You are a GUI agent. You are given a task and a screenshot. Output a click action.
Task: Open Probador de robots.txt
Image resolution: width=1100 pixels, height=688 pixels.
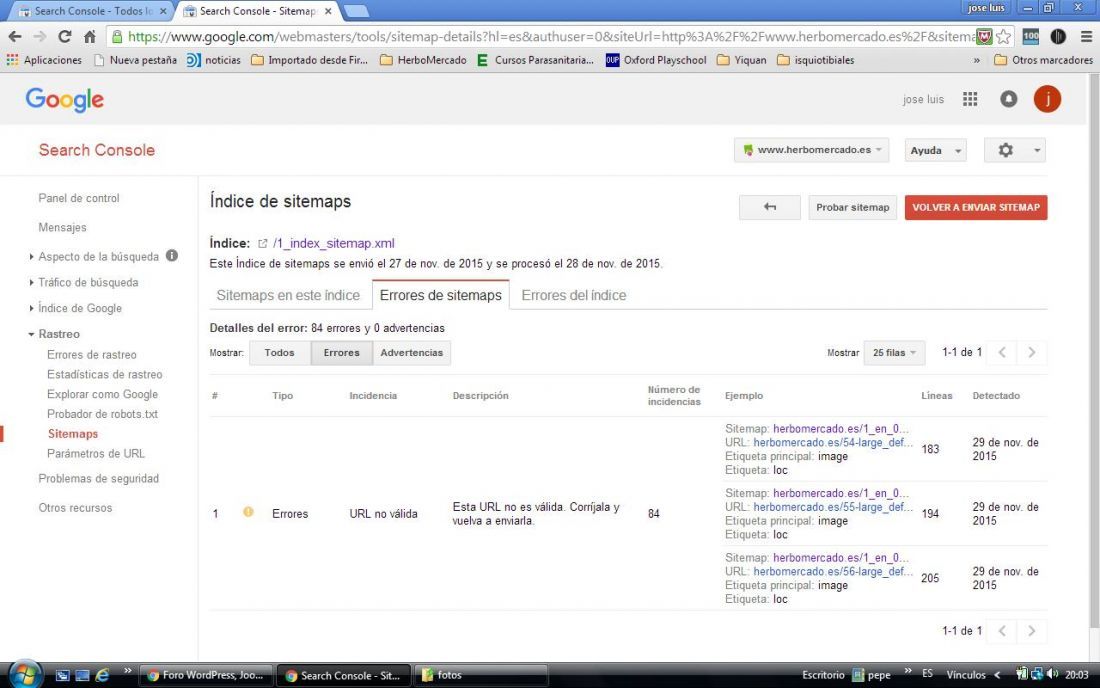click(x=102, y=414)
